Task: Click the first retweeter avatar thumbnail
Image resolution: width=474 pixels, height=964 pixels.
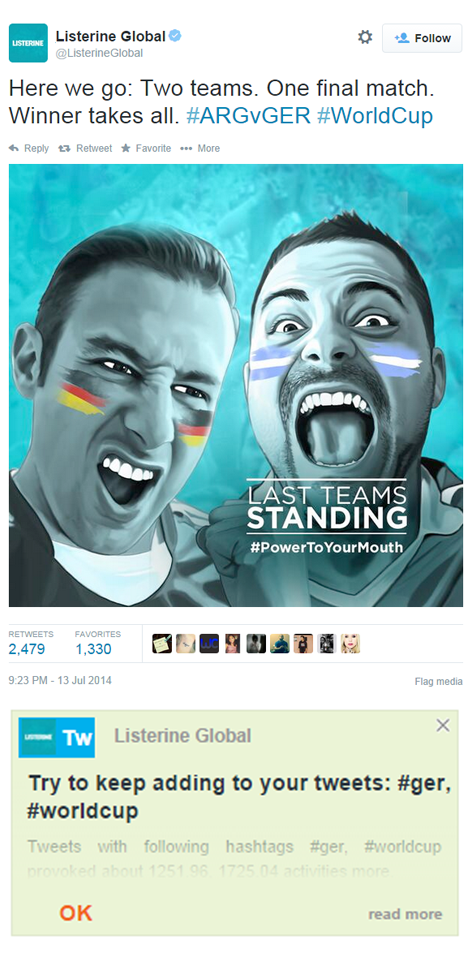Action: click(162, 644)
